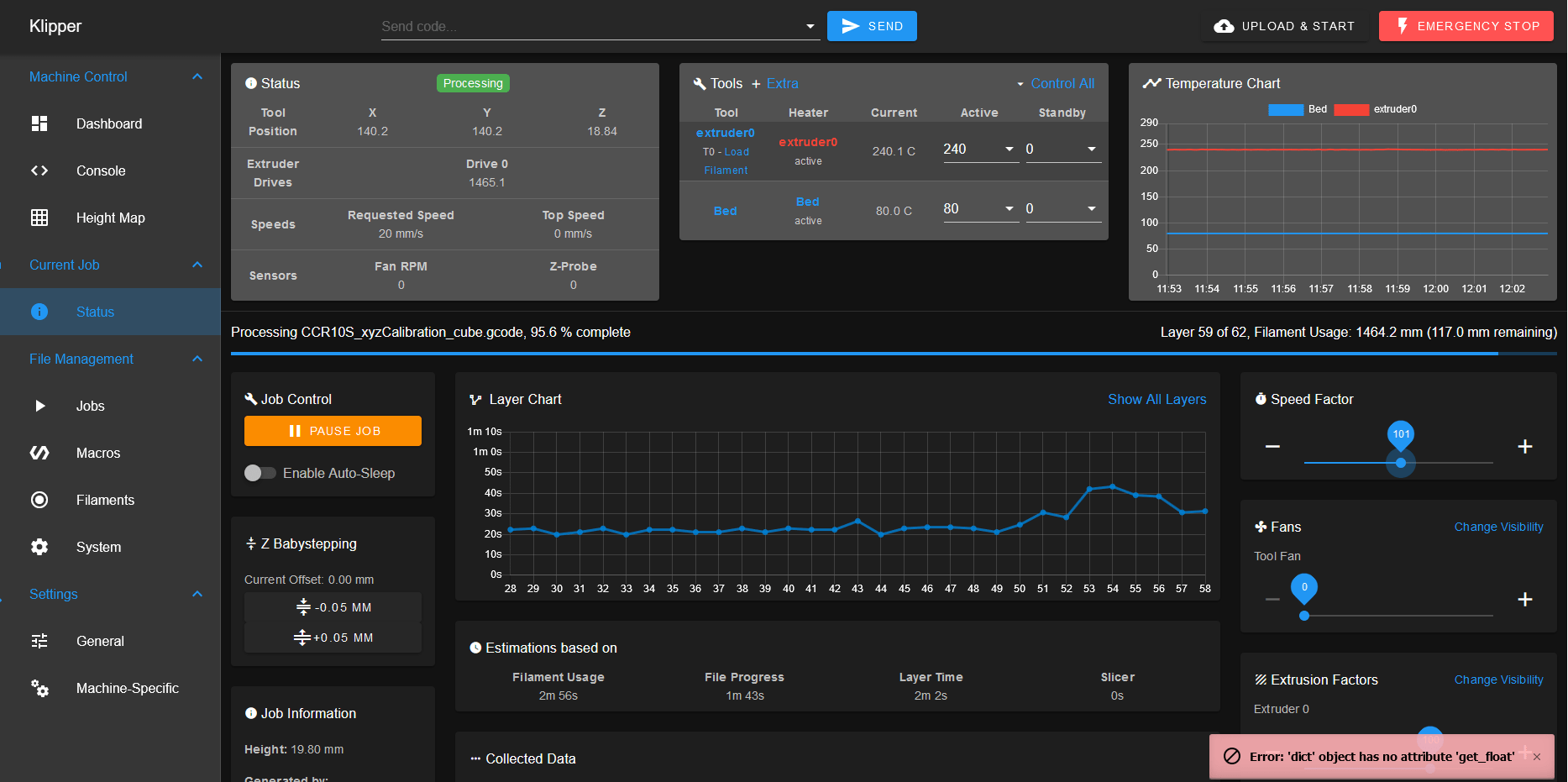This screenshot has height=782, width=1568.
Task: Click the Upload & Start button
Action: (x=1284, y=26)
